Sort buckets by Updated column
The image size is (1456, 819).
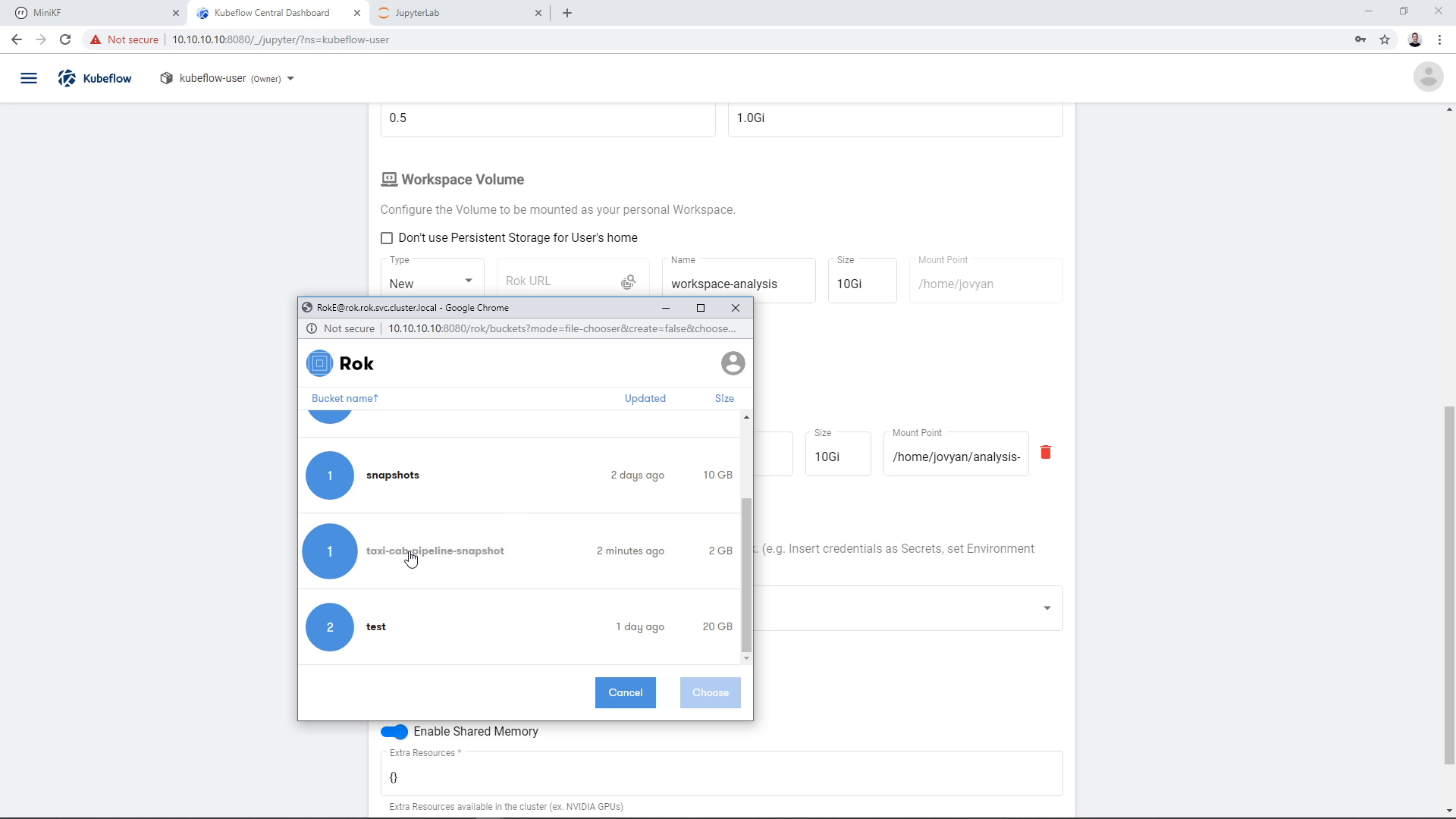click(x=645, y=398)
